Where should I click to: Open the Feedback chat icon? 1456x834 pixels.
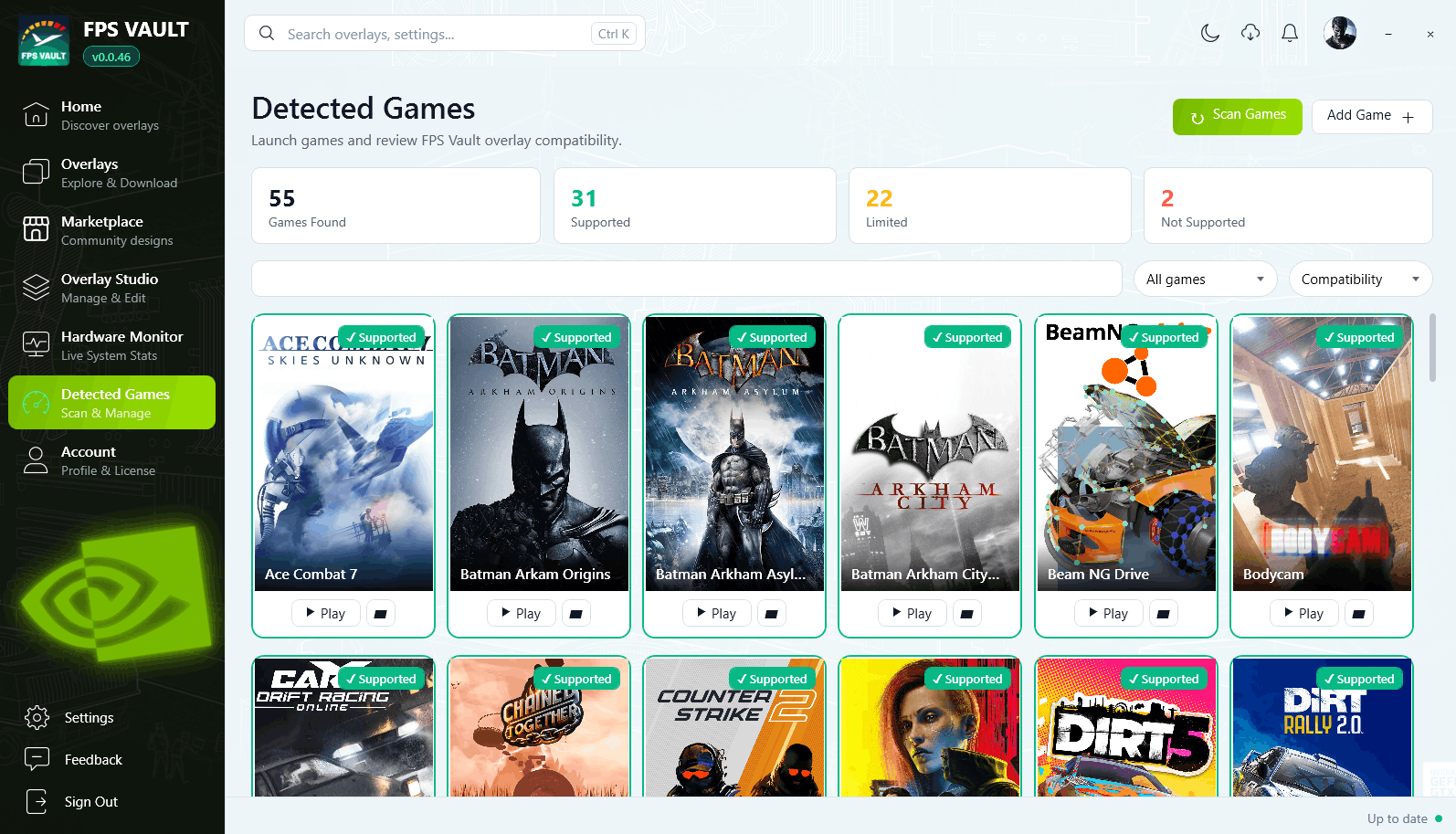pos(37,759)
